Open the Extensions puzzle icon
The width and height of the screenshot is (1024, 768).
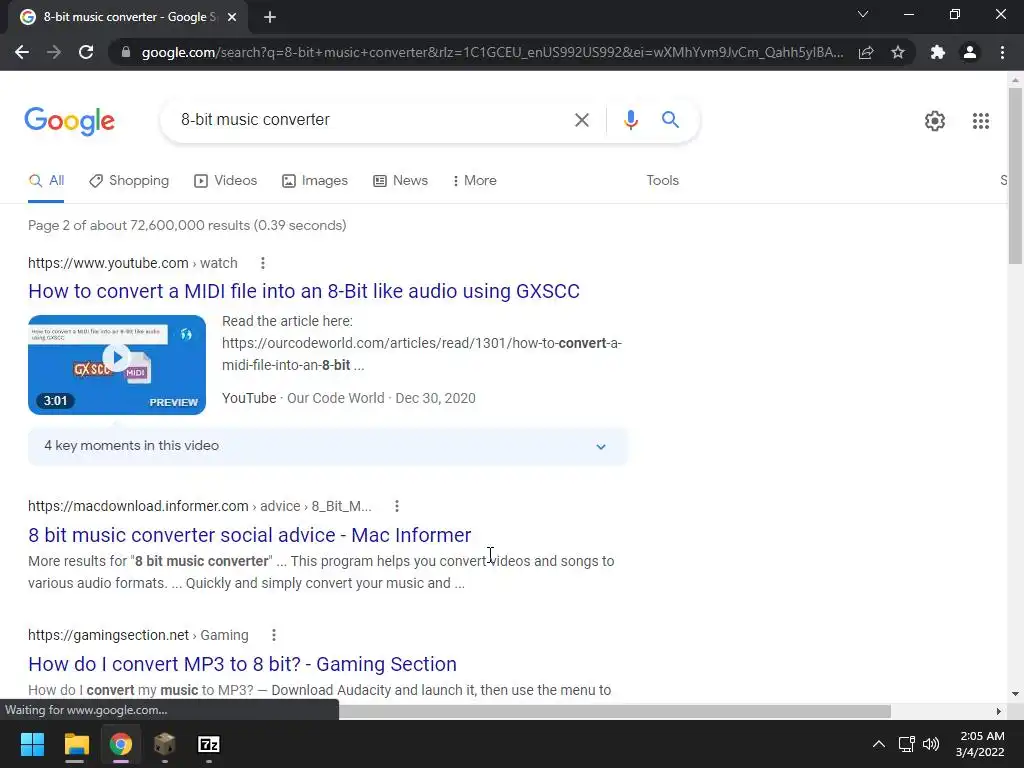click(x=938, y=52)
